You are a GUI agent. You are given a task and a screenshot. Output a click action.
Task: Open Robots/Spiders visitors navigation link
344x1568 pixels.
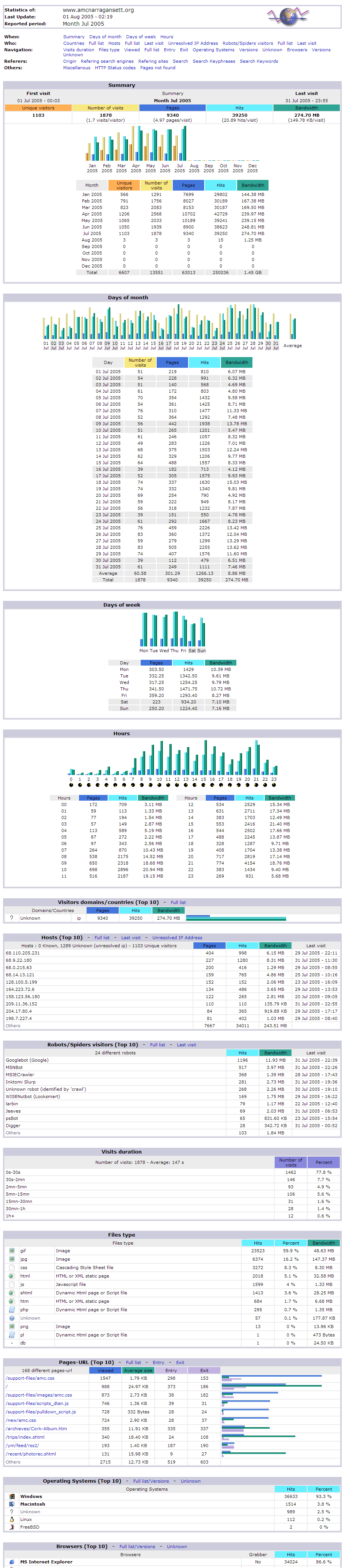click(x=247, y=44)
